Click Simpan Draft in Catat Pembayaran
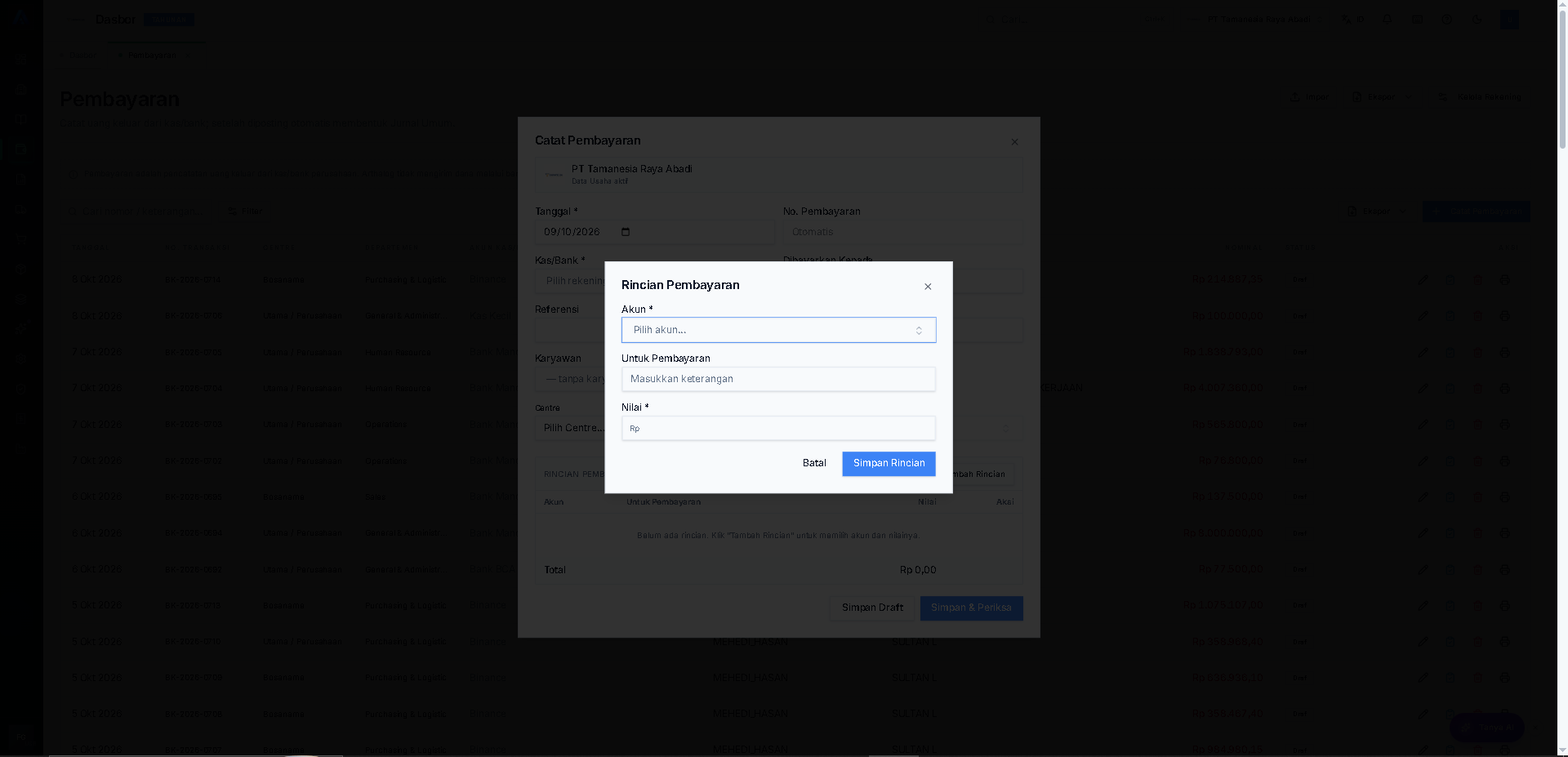The image size is (1568, 757). pos(872,608)
